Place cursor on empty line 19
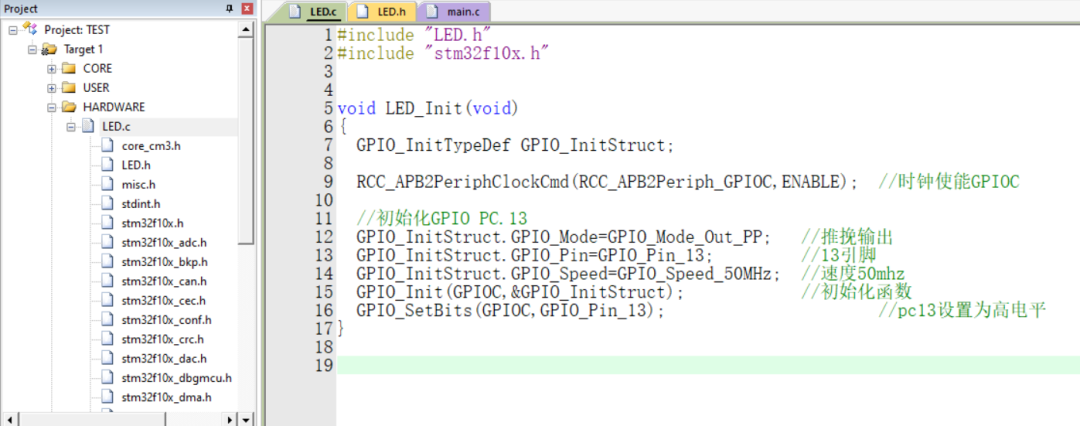This screenshot has width=1080, height=426. coord(708,365)
